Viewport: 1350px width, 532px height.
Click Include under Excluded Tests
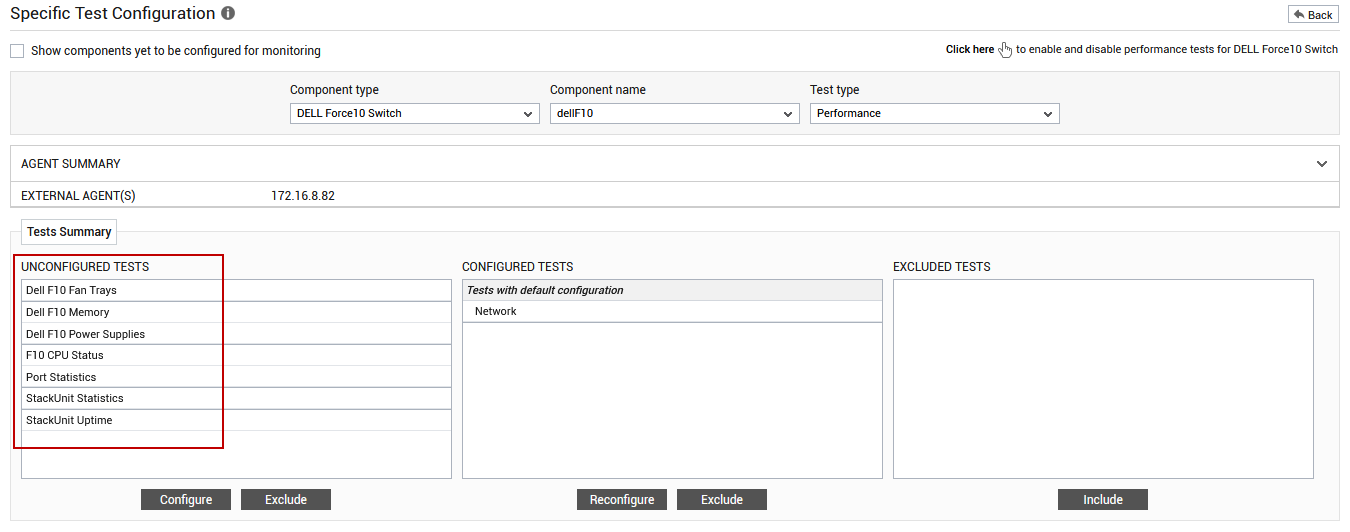1103,500
